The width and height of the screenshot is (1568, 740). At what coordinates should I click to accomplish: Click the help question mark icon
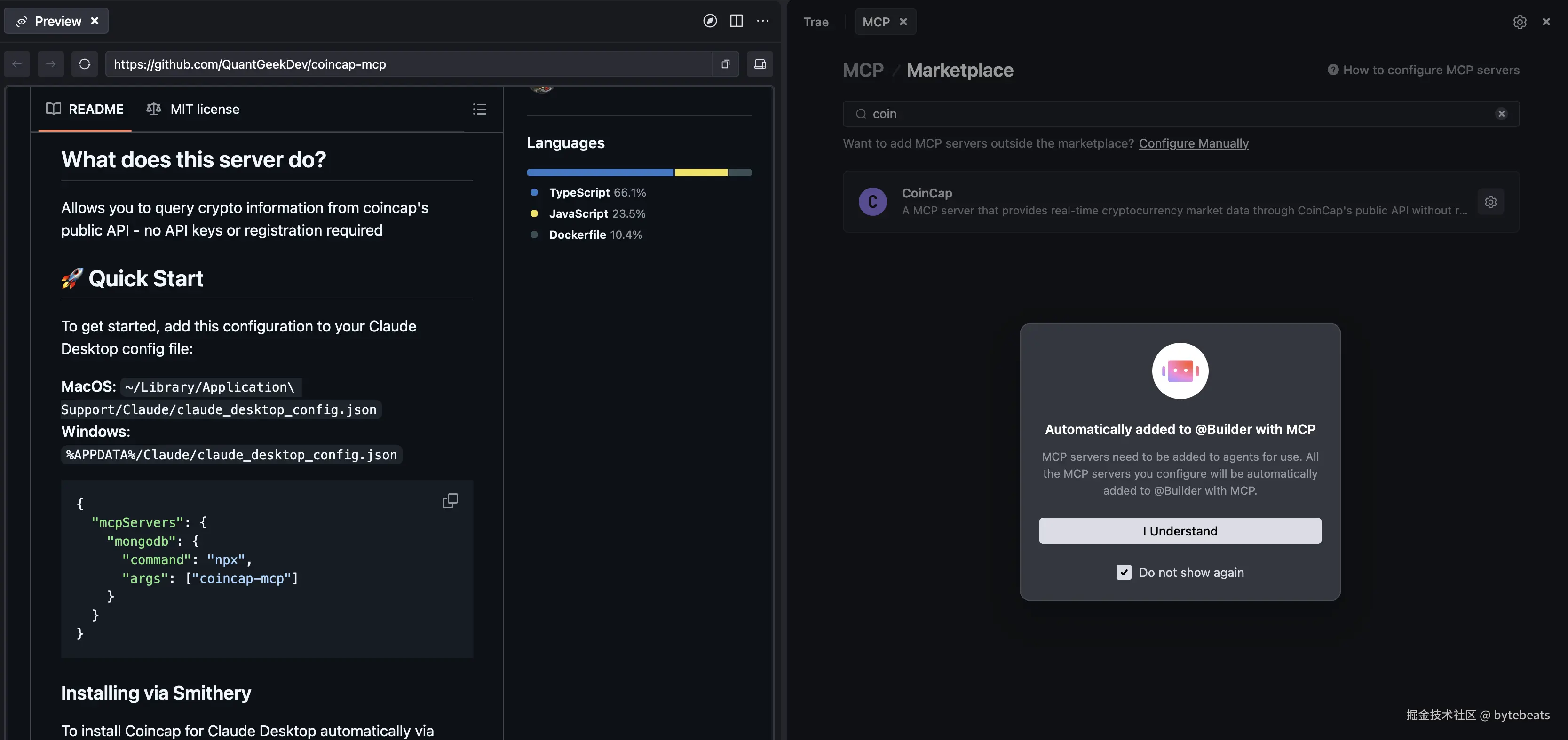(1333, 70)
